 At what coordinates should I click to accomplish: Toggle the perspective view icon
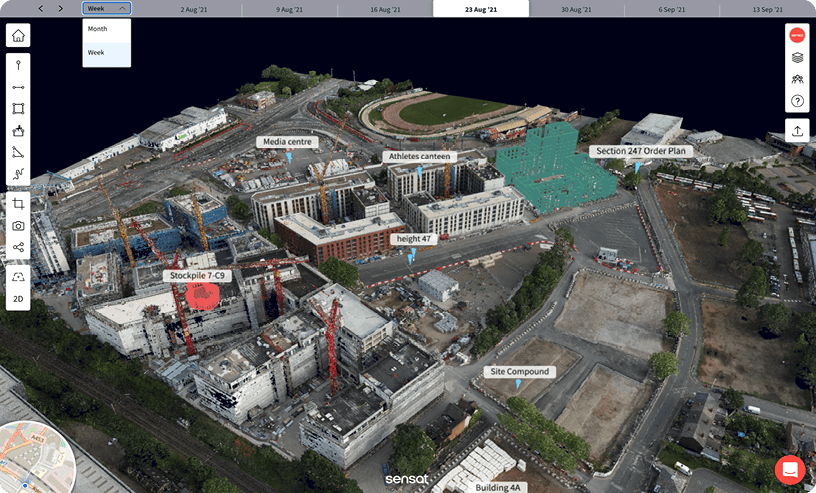[18, 277]
